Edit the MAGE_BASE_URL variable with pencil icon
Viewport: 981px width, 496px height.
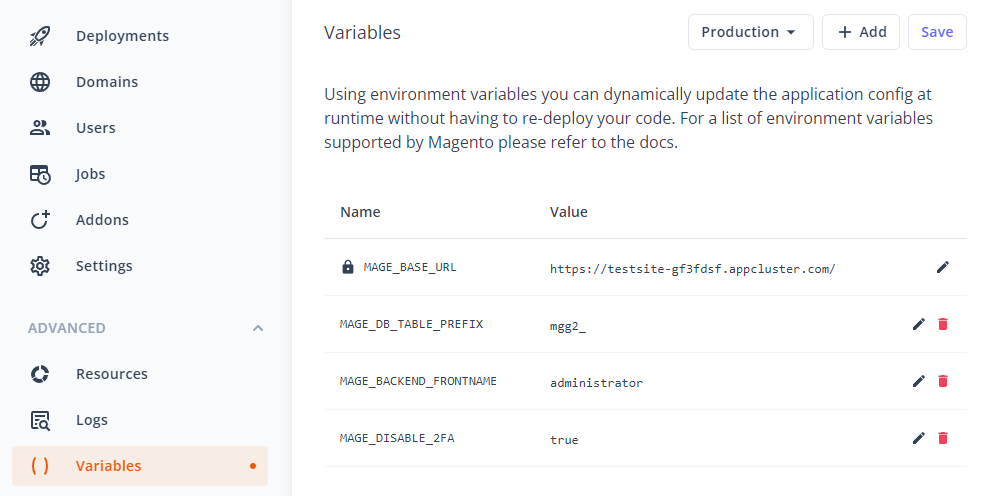click(943, 267)
